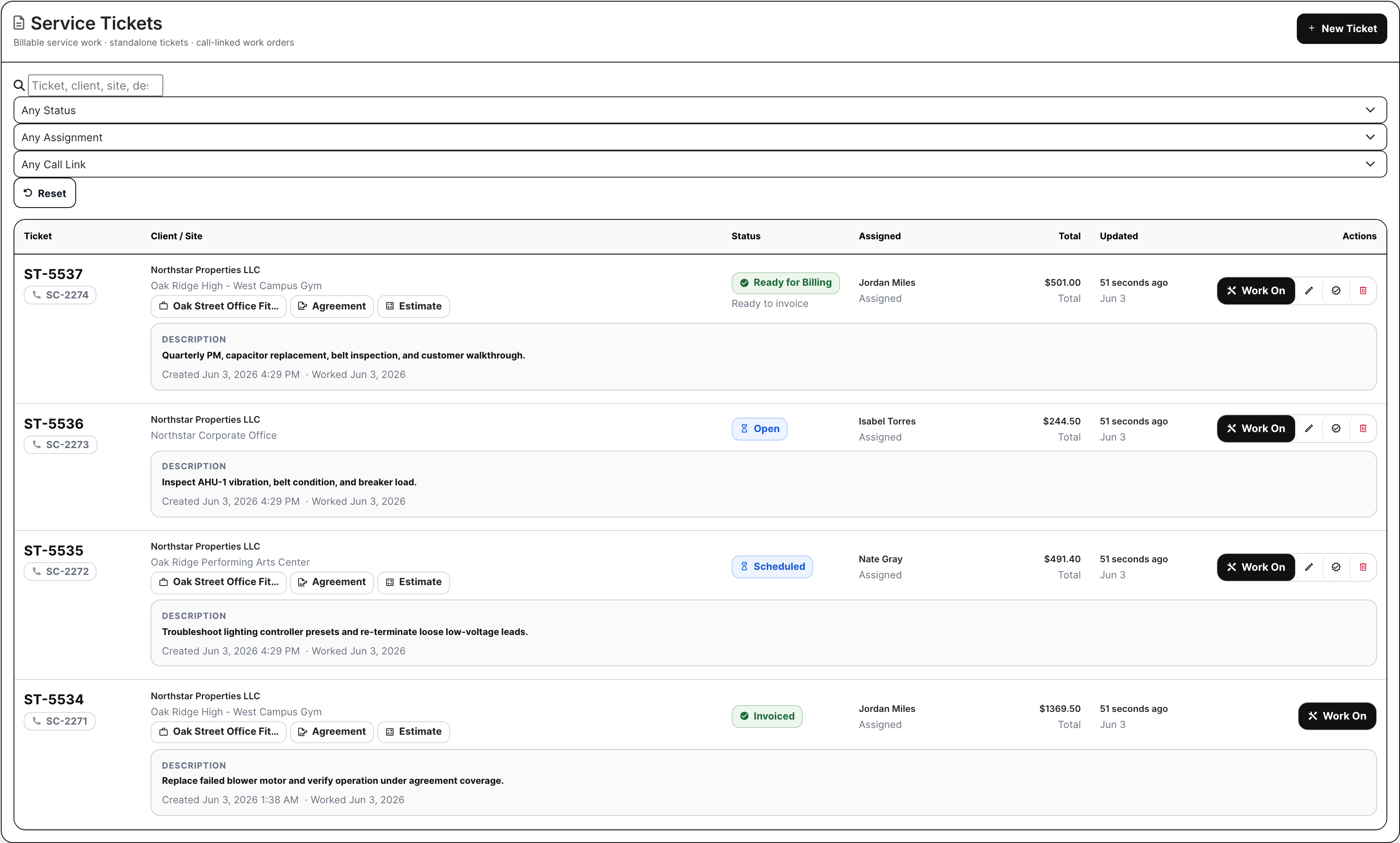Screen dimensions: 1400x843
Task: Click Northstar Corporate Office site name
Action: (214, 436)
